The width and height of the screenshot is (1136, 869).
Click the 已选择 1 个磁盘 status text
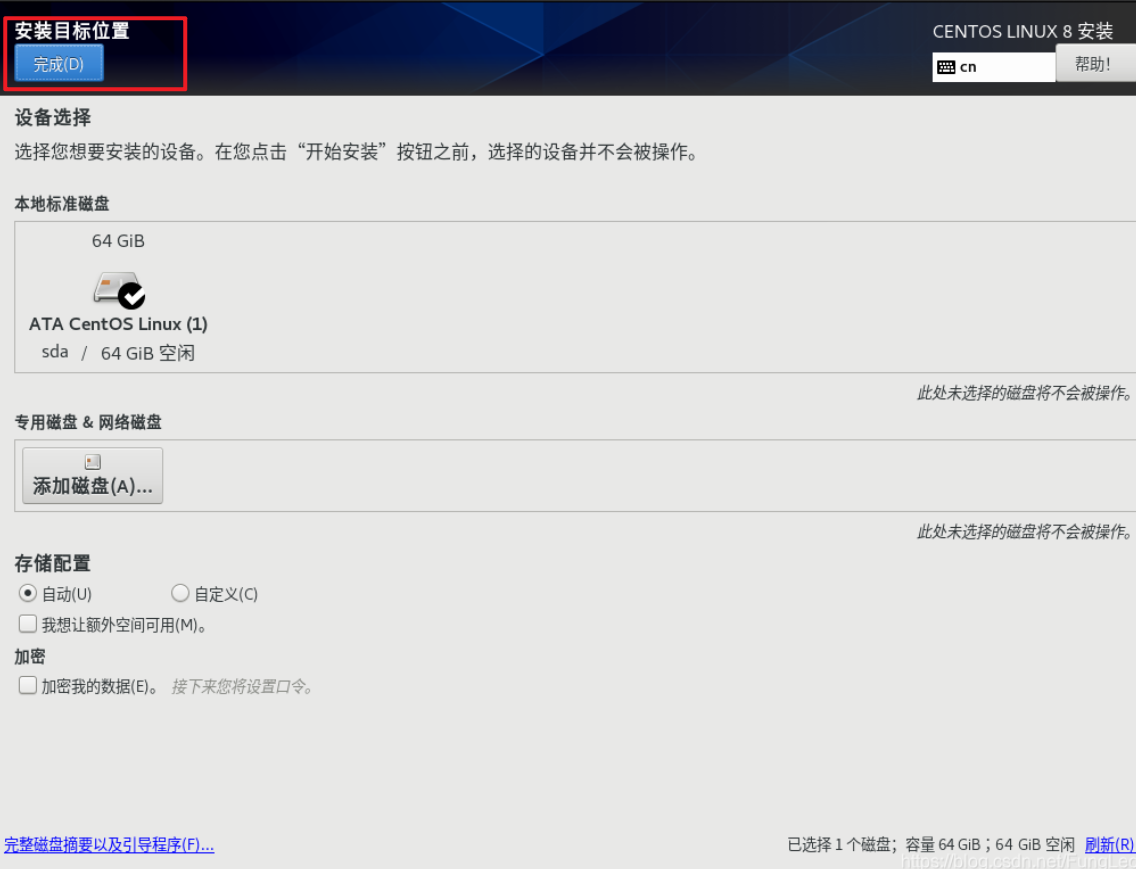coord(838,845)
